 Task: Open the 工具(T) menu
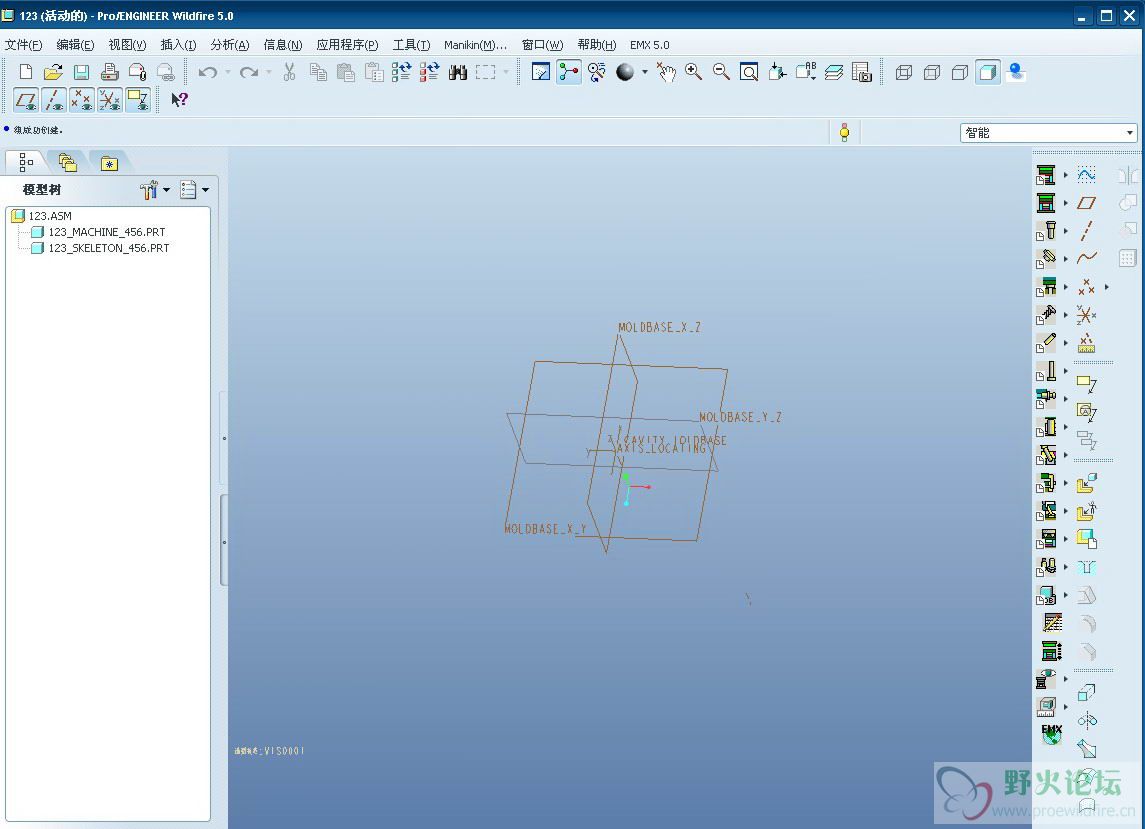(x=411, y=45)
